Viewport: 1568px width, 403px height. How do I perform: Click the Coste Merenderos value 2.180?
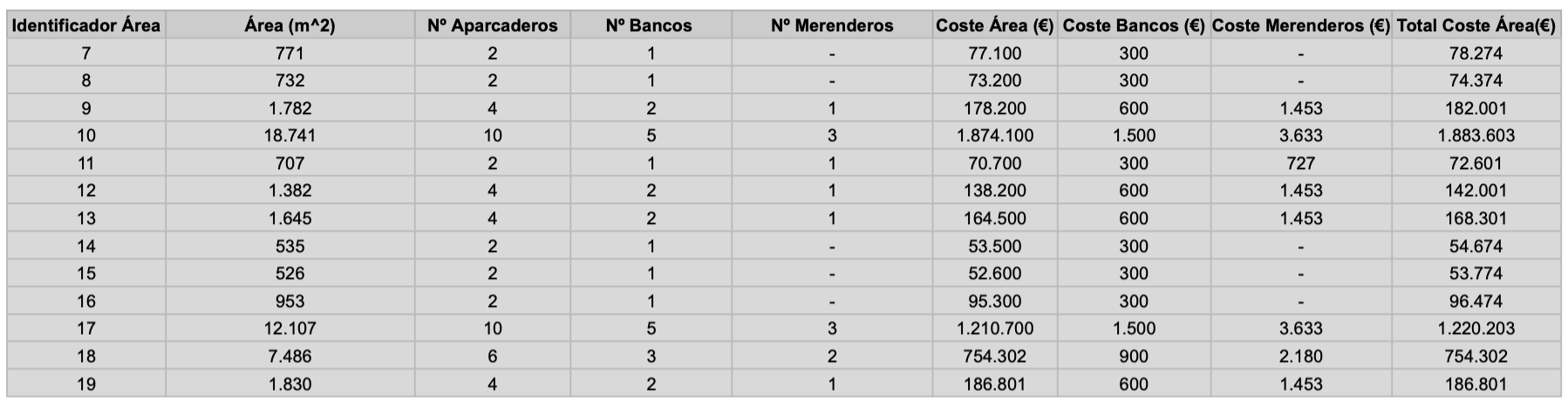(1300, 356)
